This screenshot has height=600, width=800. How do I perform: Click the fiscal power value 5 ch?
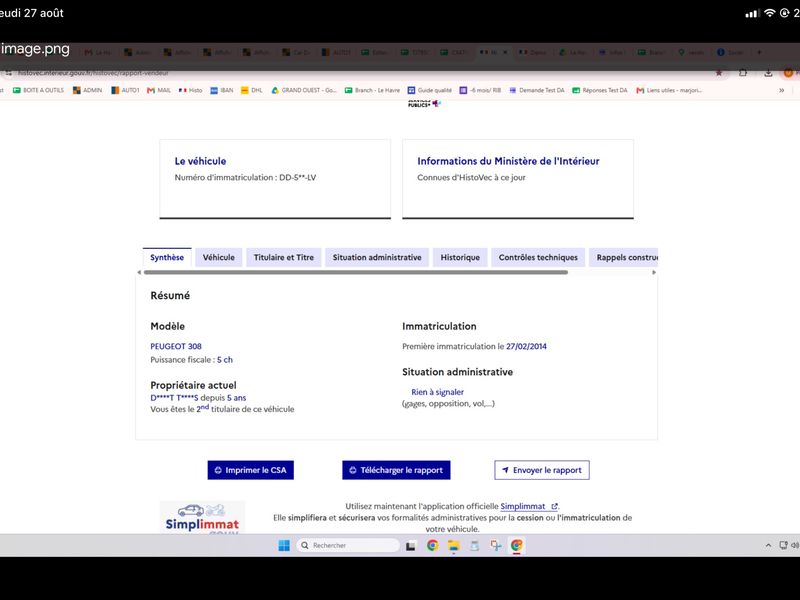224,360
